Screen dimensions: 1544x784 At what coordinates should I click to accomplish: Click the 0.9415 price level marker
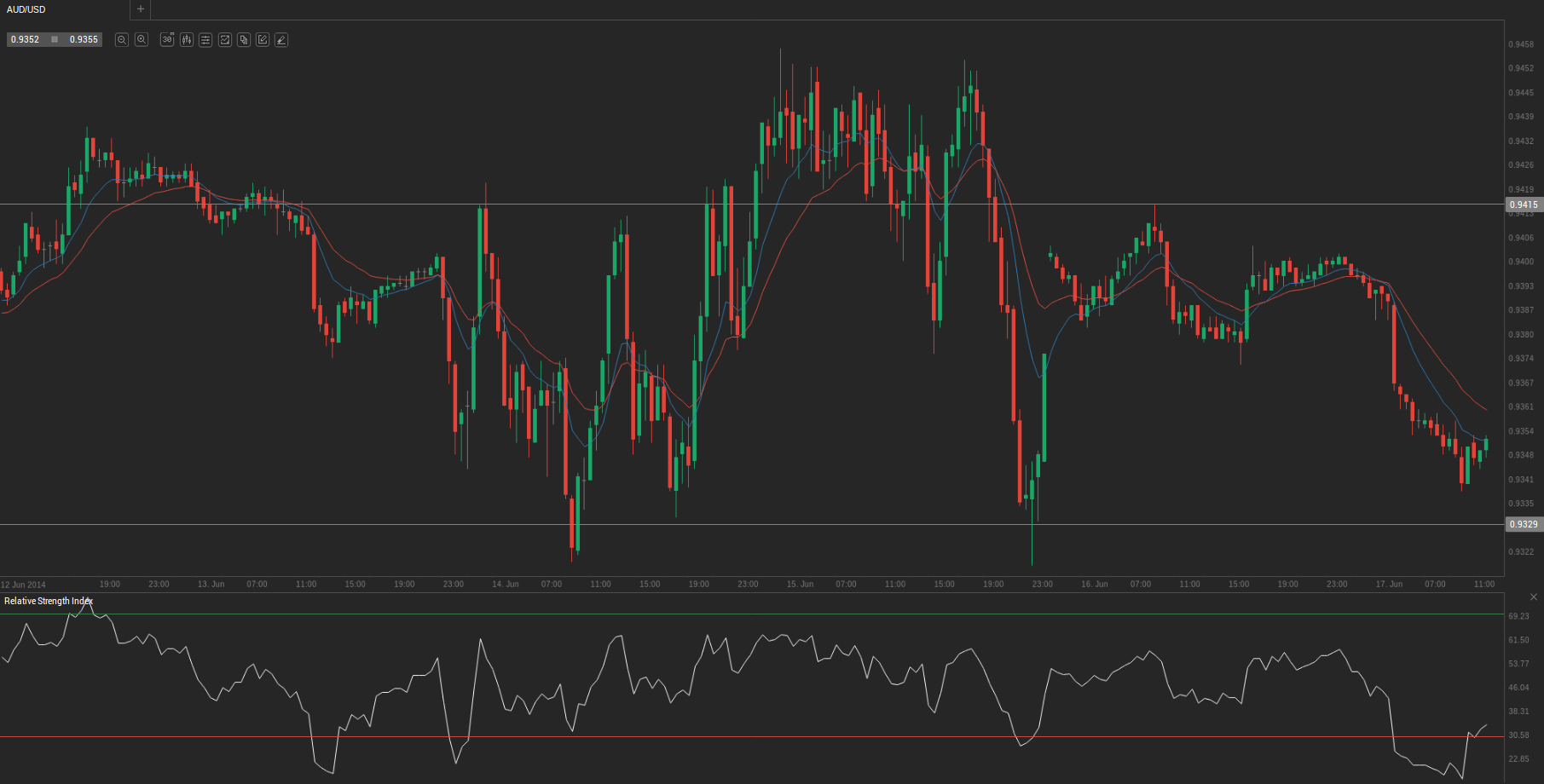point(1524,205)
